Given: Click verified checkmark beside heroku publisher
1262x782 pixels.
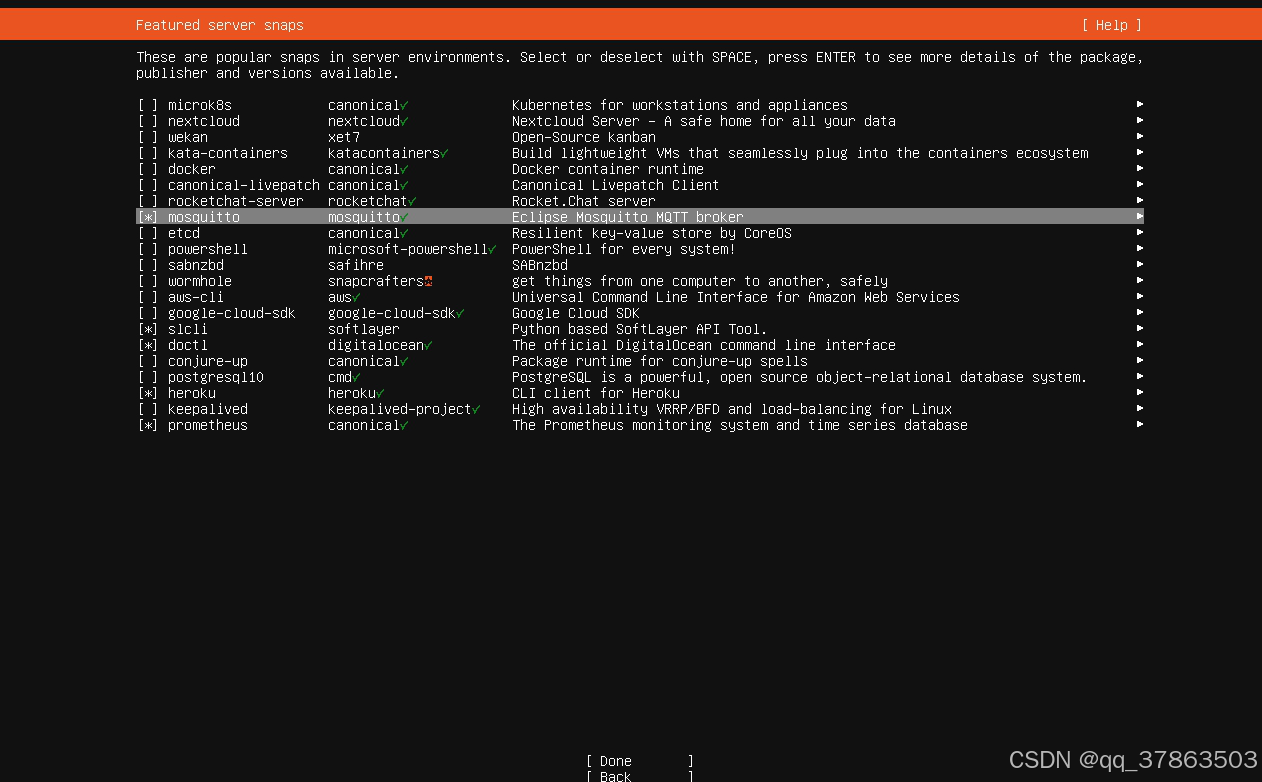Looking at the screenshot, I should [x=380, y=393].
